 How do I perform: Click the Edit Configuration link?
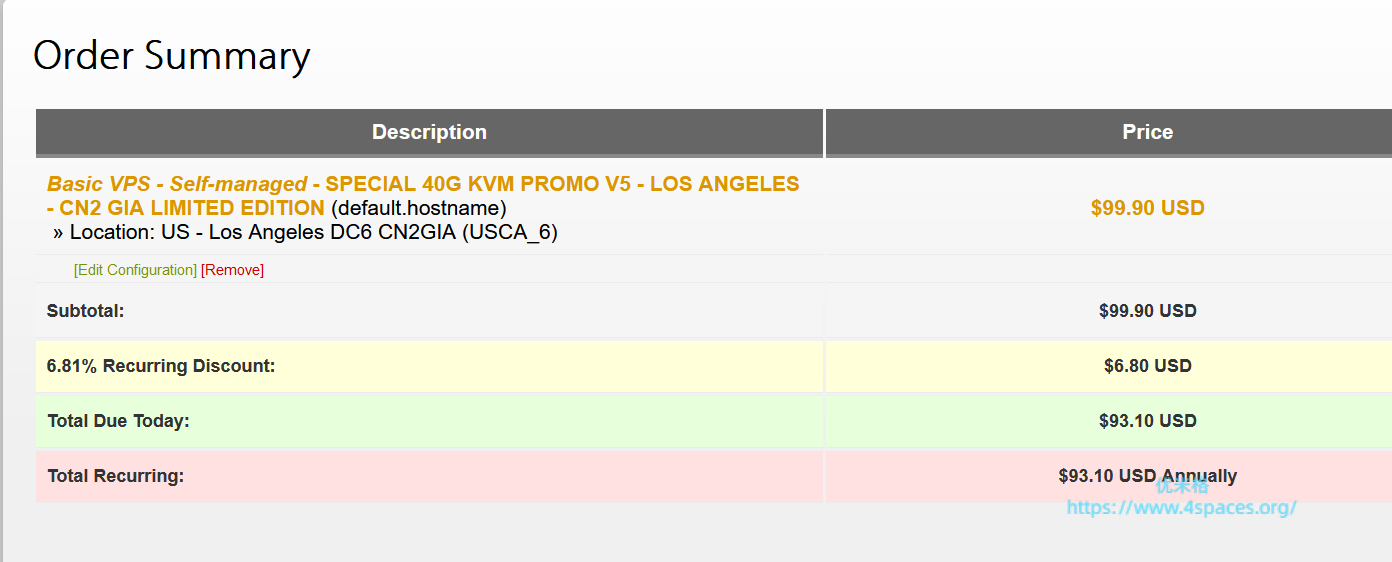tap(135, 270)
